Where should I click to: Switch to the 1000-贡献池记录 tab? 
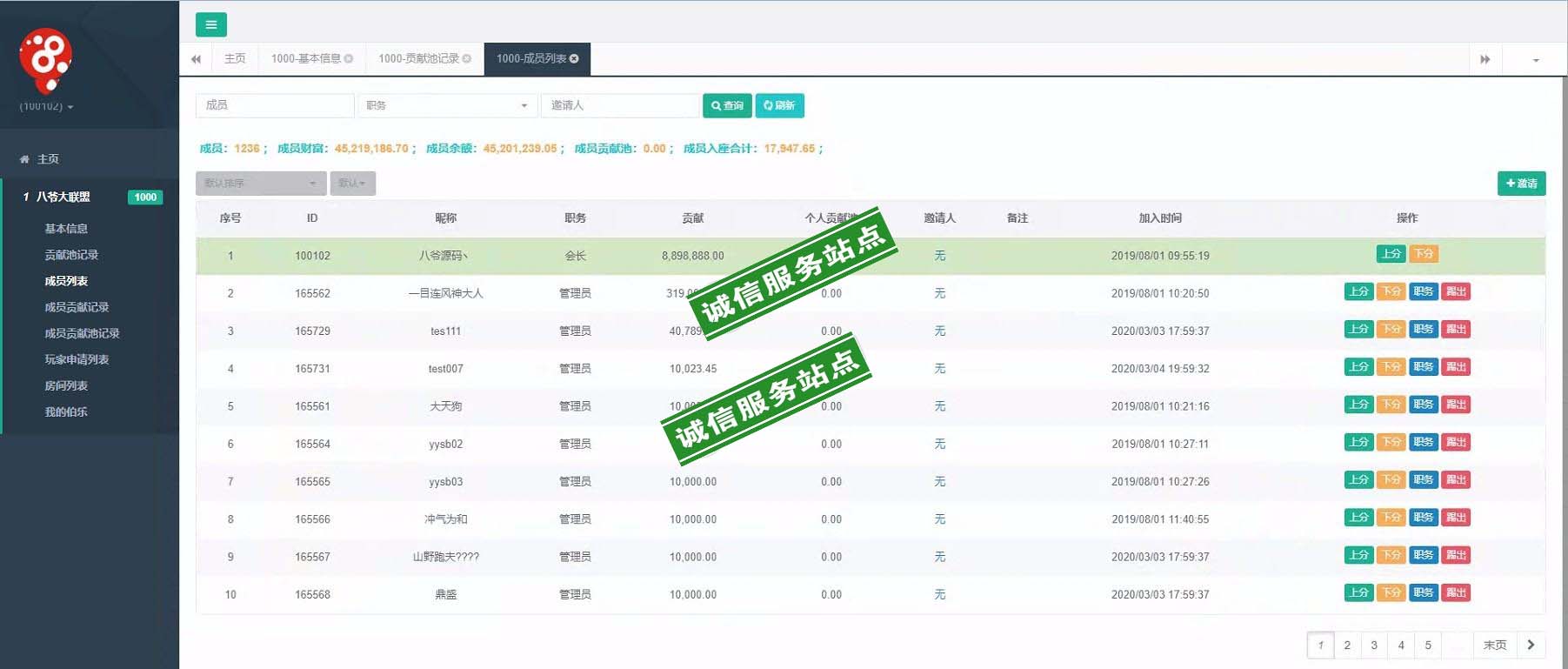click(424, 59)
